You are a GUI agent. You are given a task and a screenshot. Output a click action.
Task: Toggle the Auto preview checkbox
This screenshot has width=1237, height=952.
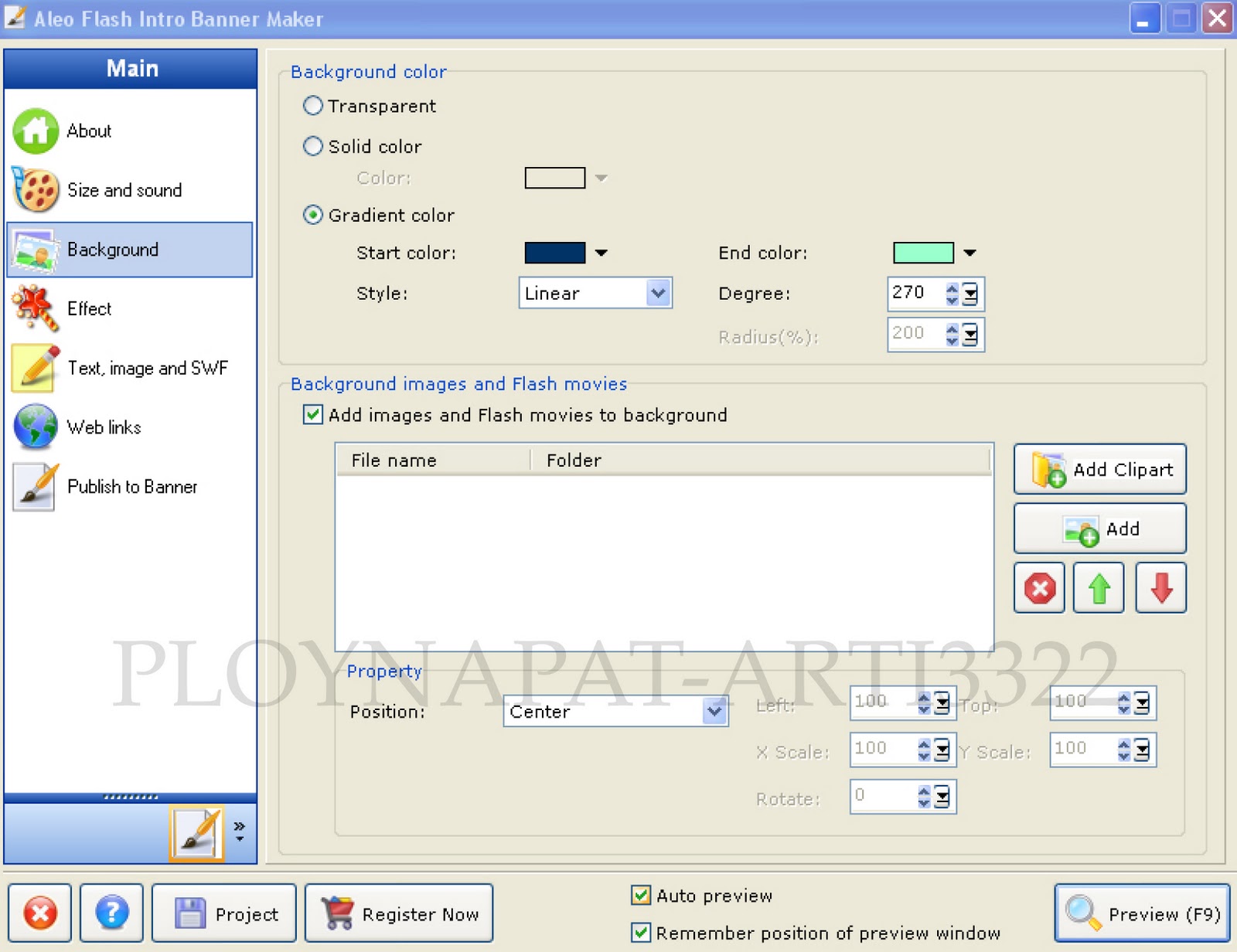coord(640,896)
